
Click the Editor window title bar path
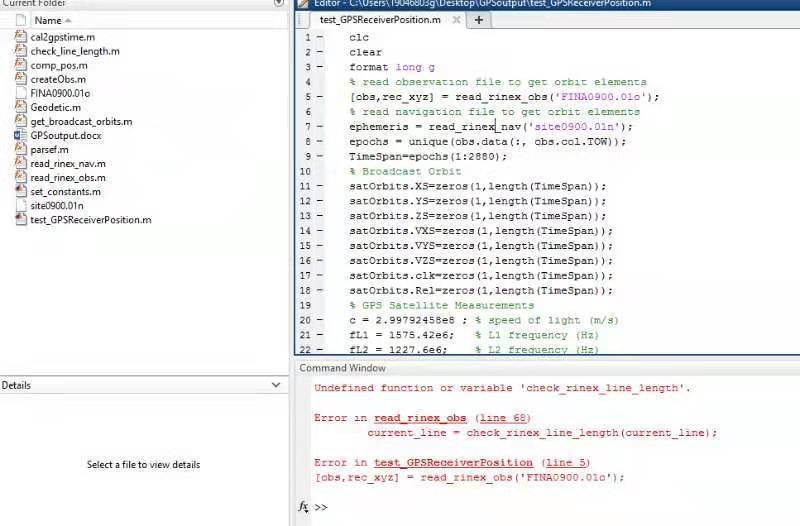point(482,4)
